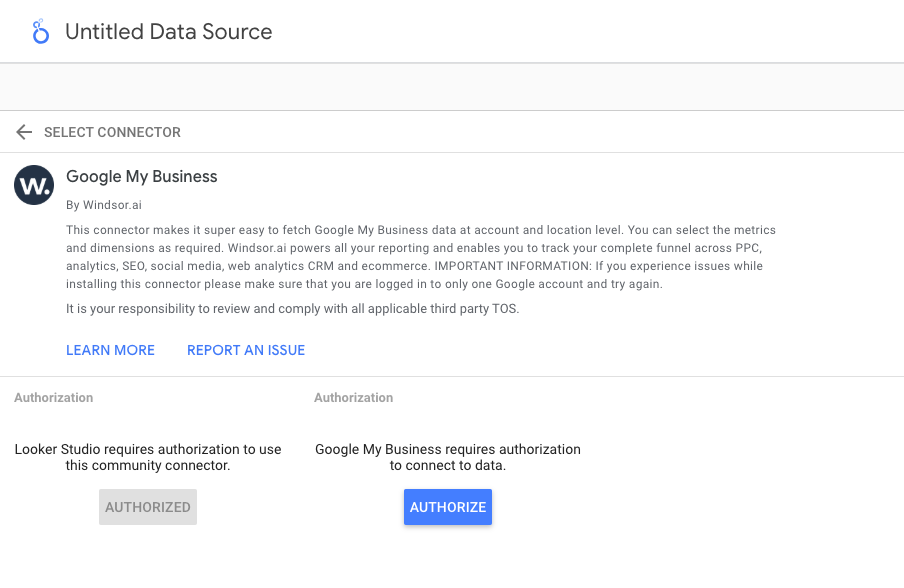Click the blue AUTHORIZE button
904x588 pixels.
click(x=448, y=507)
